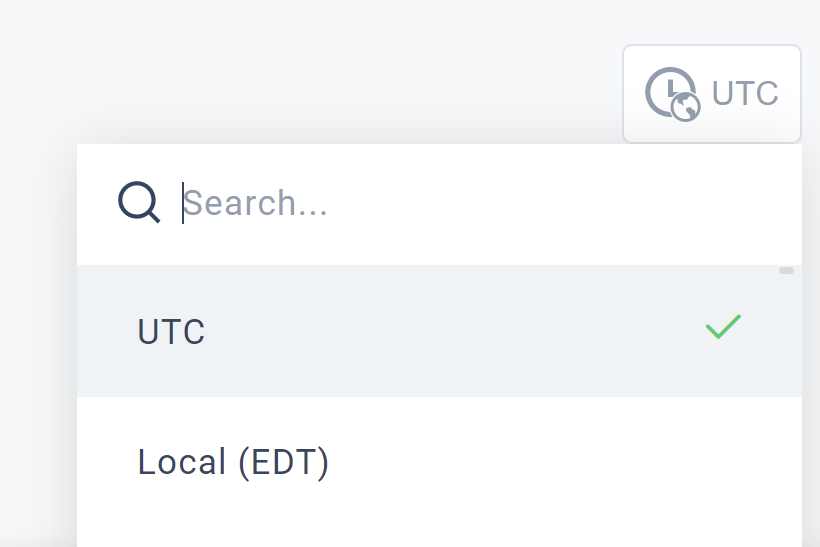Click the clock-globe timezone icon

tap(673, 95)
